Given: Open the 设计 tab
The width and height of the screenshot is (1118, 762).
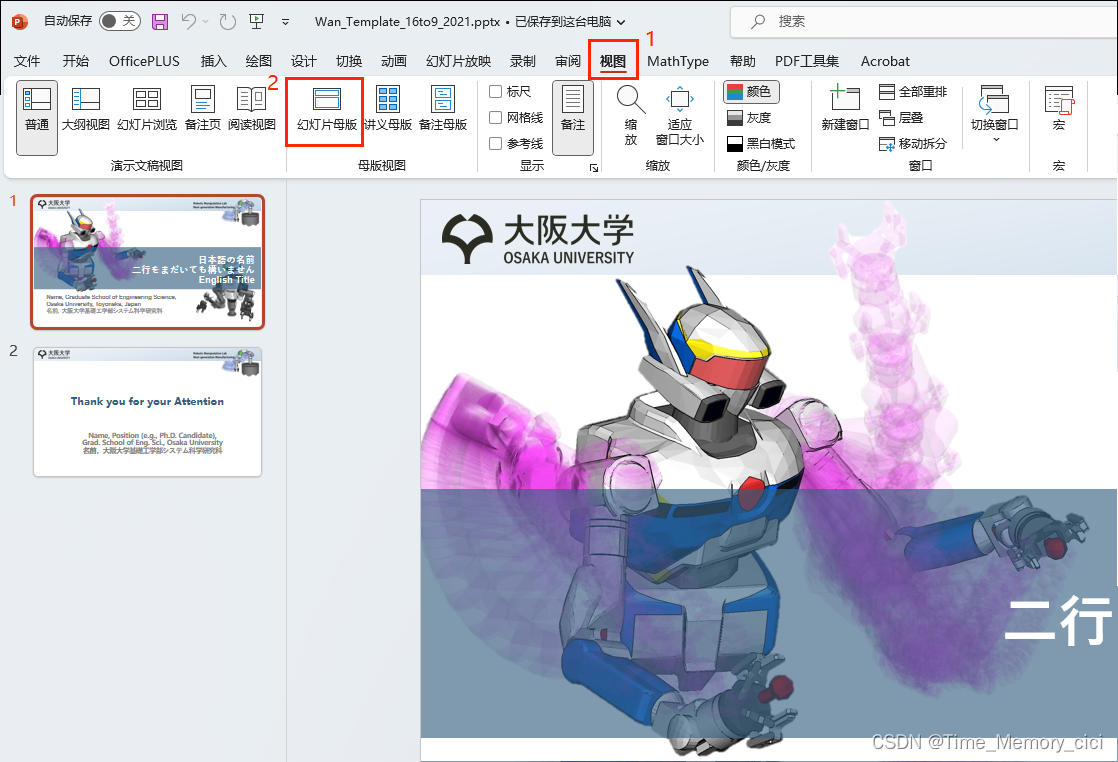Looking at the screenshot, I should coord(303,61).
